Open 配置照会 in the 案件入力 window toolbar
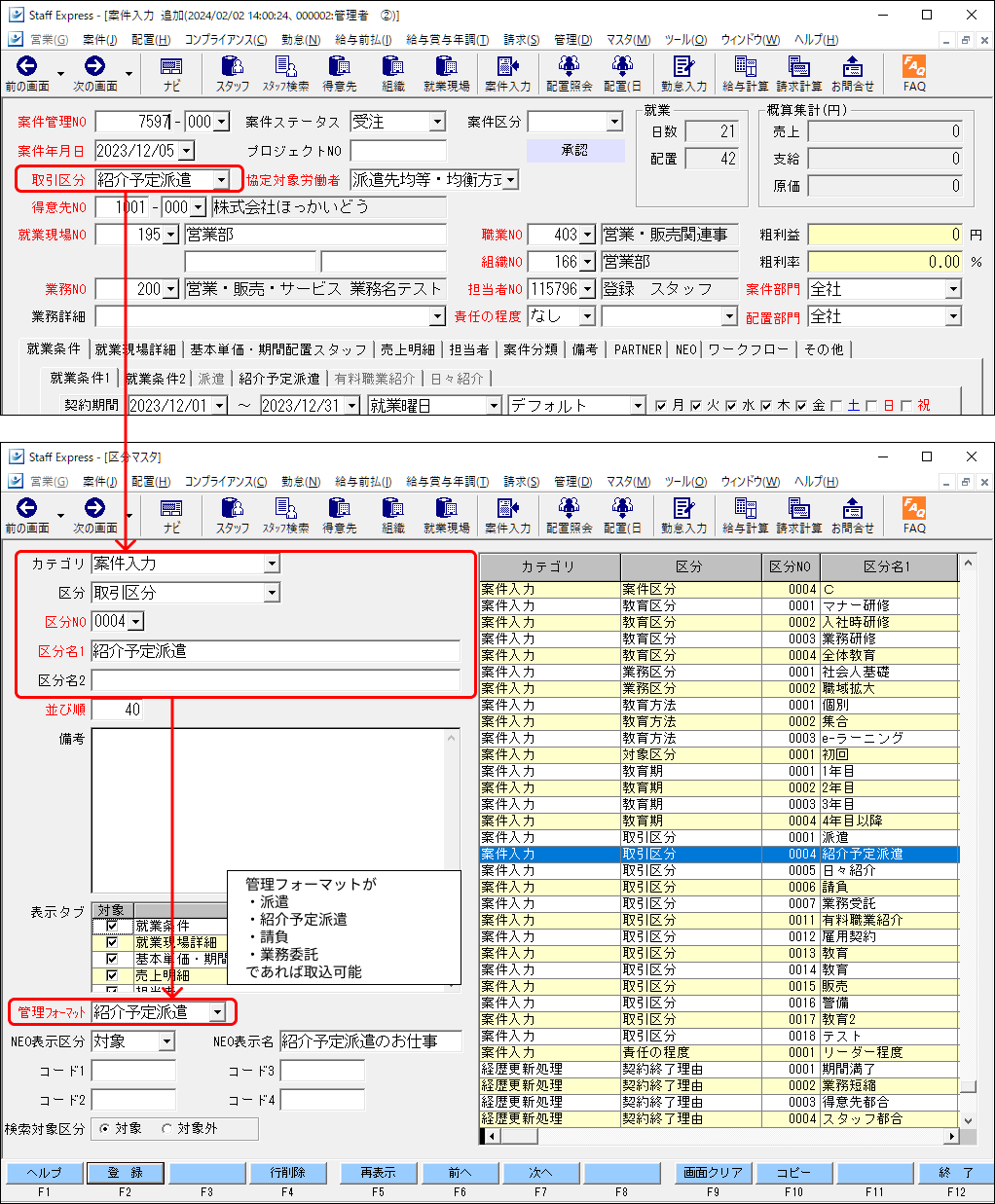 (570, 73)
